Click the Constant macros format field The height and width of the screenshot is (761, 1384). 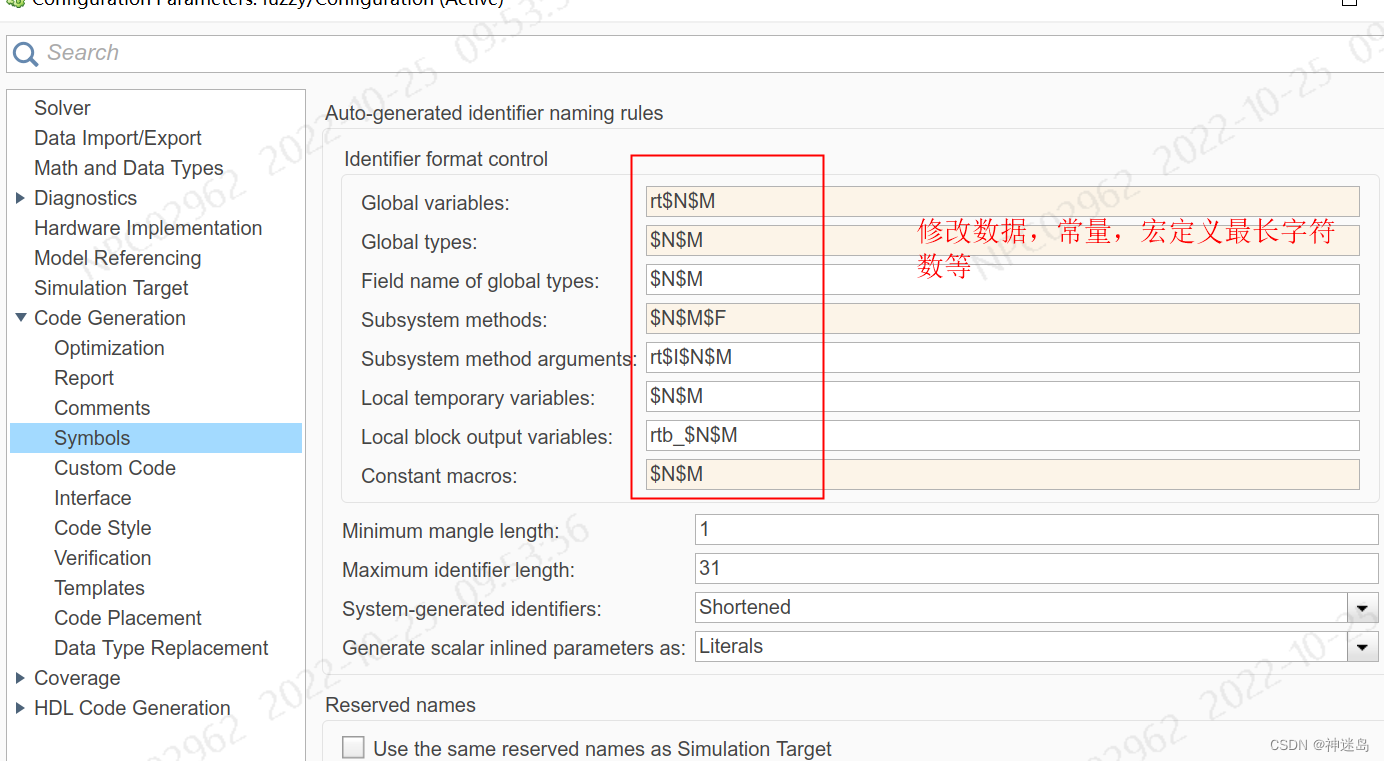point(1003,474)
